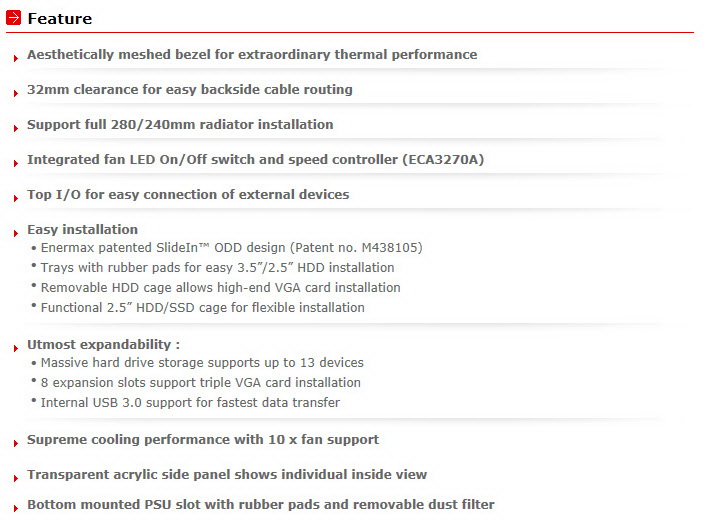Click Internal USB 3.0 support line
This screenshot has height=527, width=706.
tap(190, 402)
